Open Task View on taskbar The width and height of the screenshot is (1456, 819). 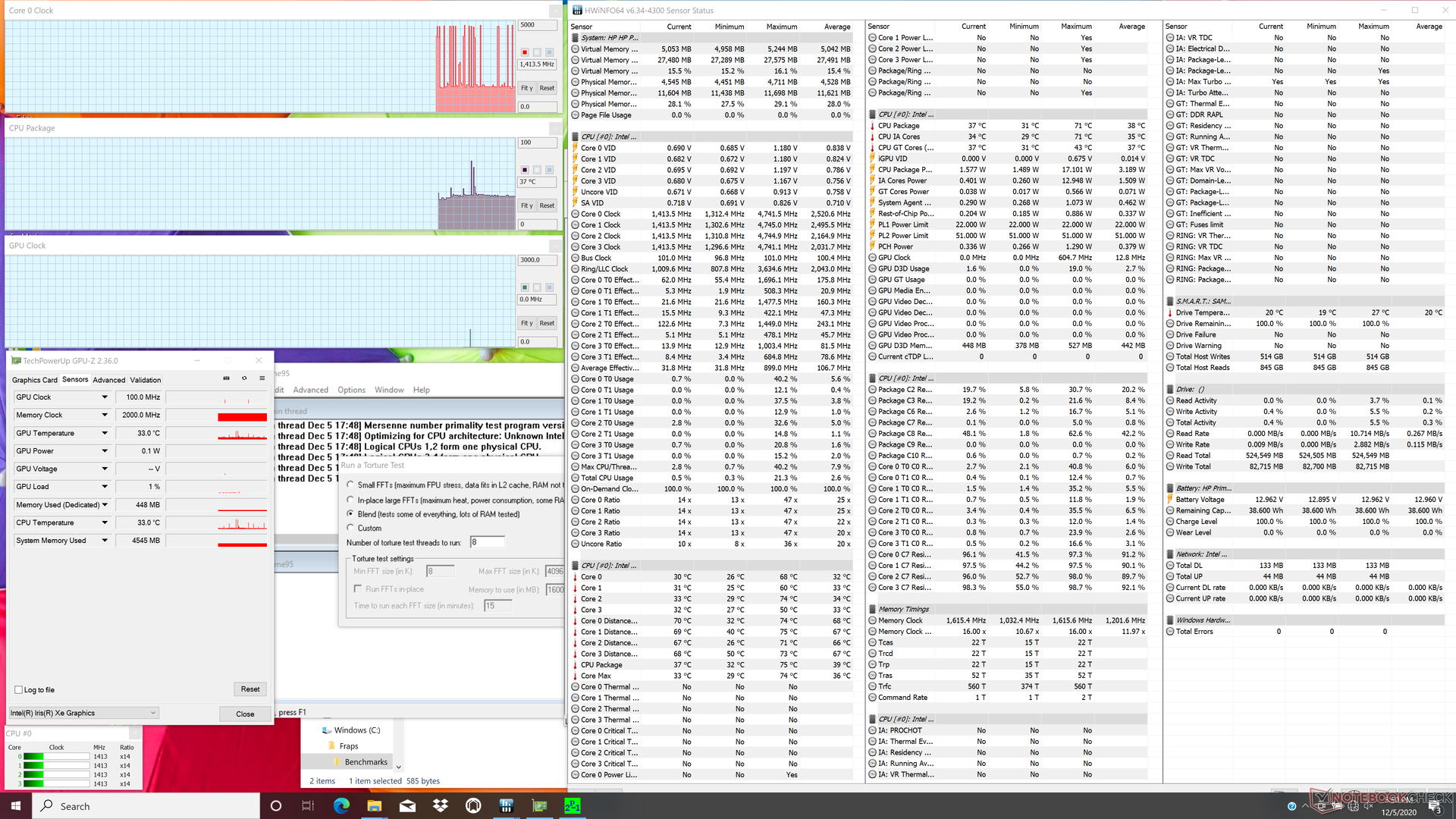coord(308,805)
